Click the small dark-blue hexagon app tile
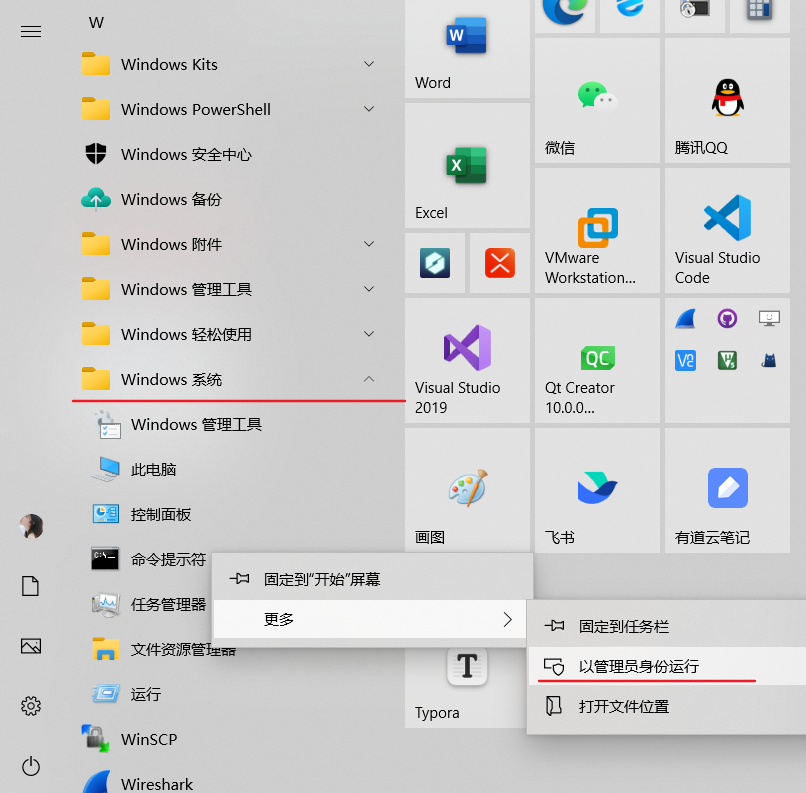This screenshot has width=806, height=793. [x=435, y=263]
